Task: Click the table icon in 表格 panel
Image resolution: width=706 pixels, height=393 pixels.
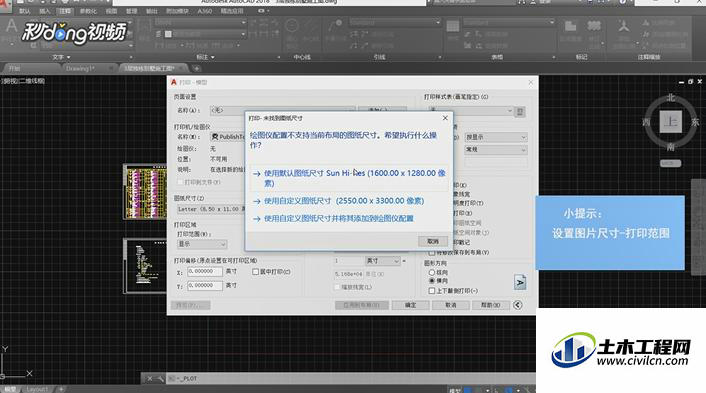Action: tap(453, 26)
